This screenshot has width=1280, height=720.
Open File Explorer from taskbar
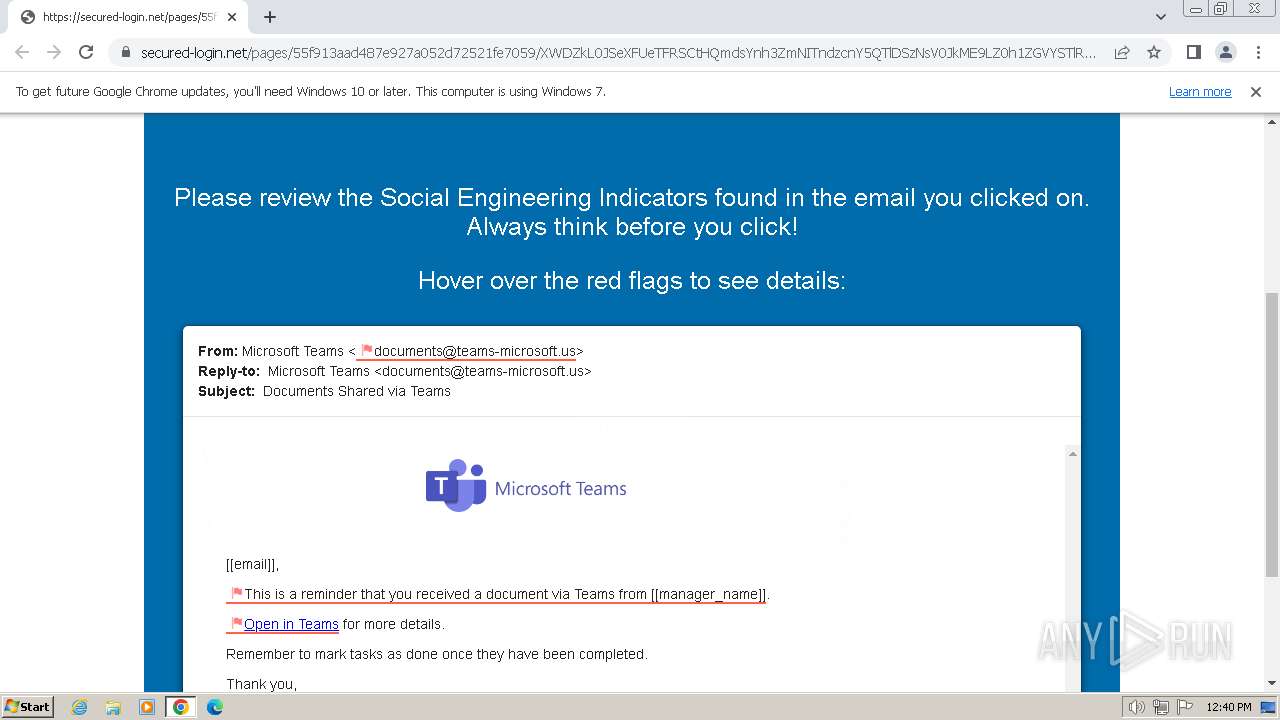(x=113, y=707)
